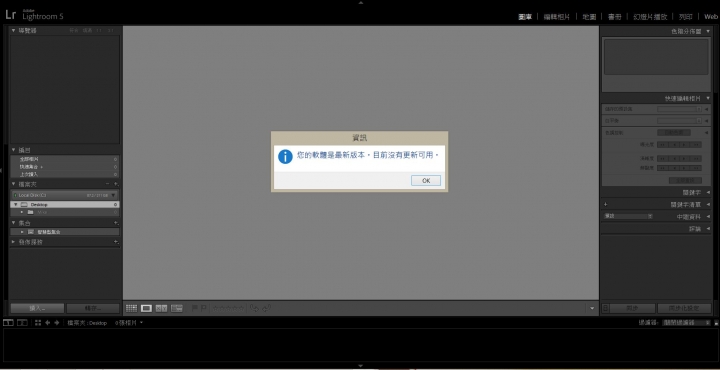
Task: Collapse the 色階分佈圖 Histogram panel
Action: coord(709,31)
